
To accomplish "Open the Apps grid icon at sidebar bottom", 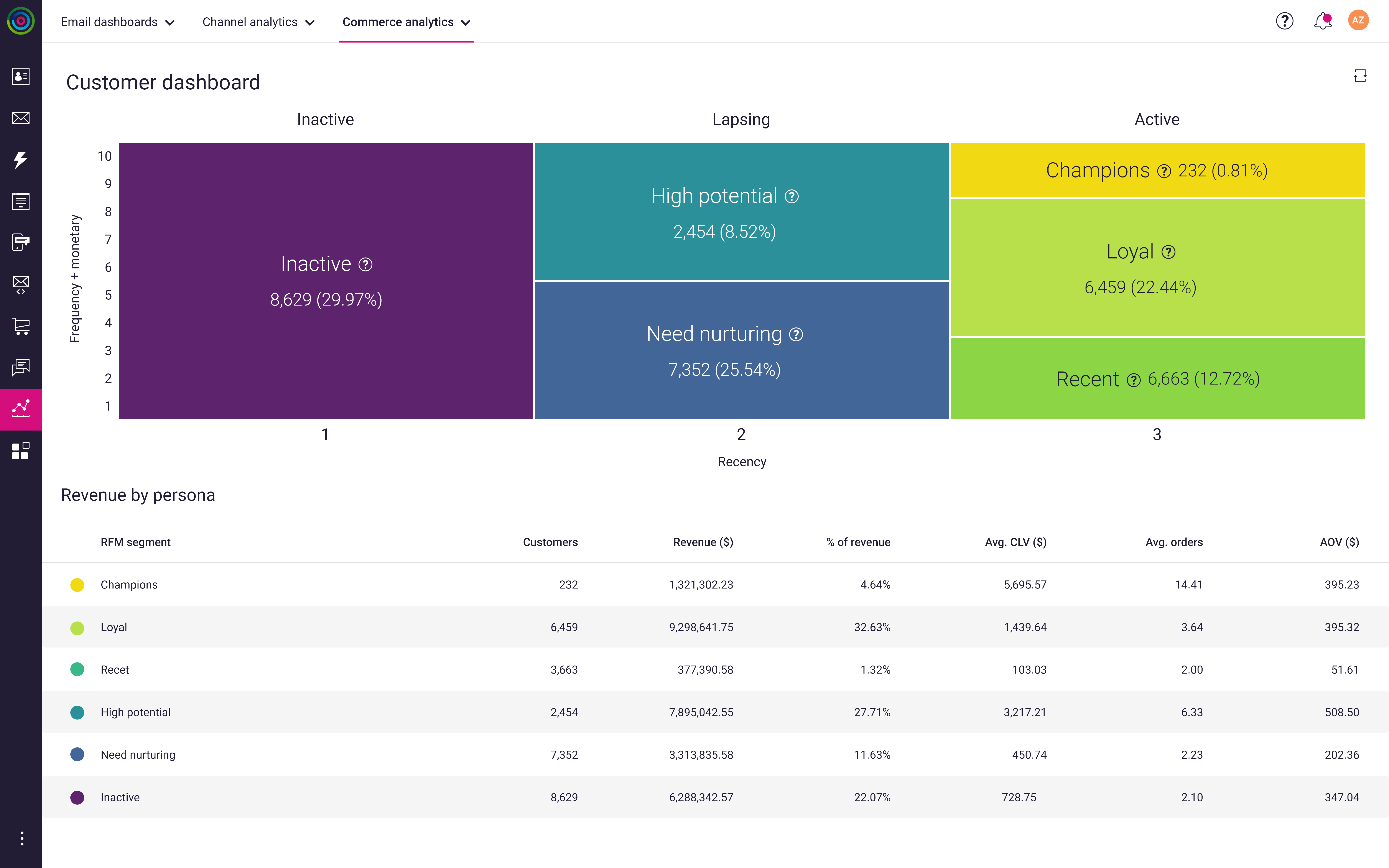I will tap(21, 451).
